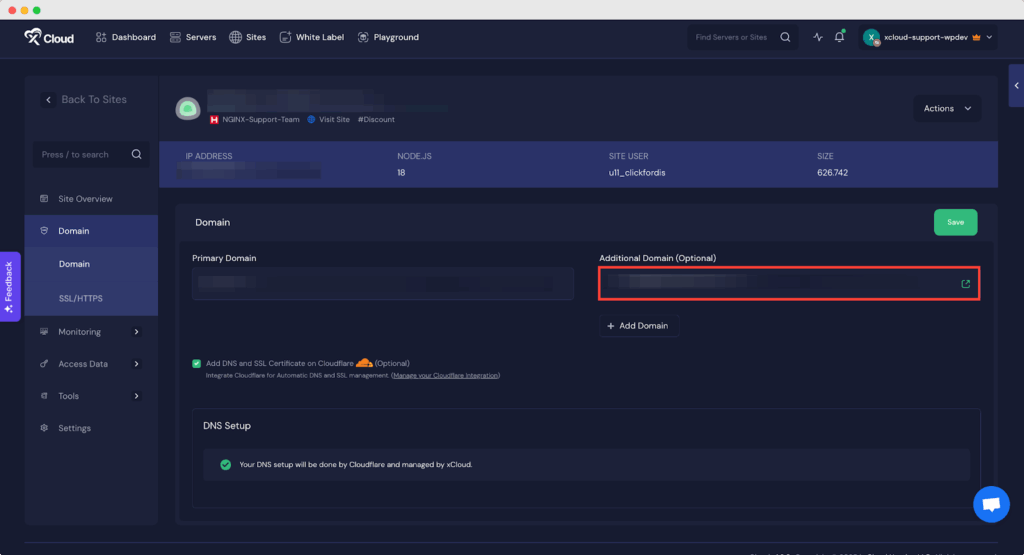Viewport: 1024px width, 555px height.
Task: Open the additional domain external link icon
Action: (x=965, y=284)
